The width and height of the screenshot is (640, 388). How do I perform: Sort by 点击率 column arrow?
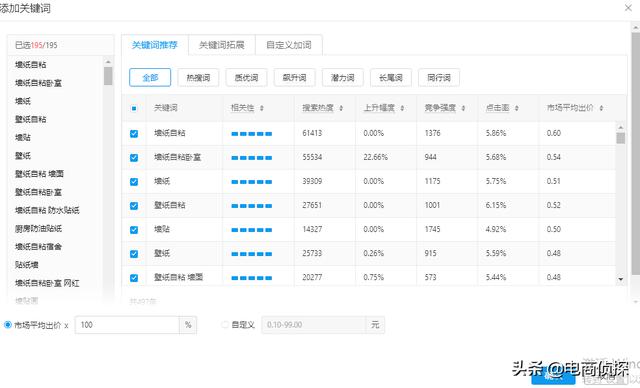pos(516,108)
